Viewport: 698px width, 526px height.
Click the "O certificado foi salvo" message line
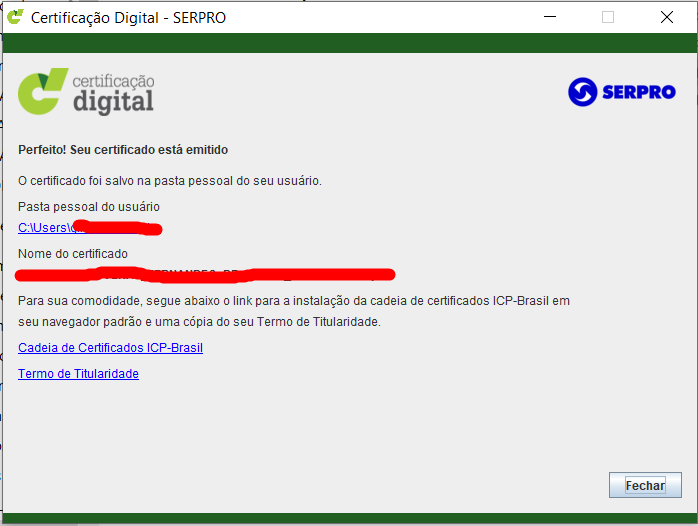pyautogui.click(x=170, y=181)
